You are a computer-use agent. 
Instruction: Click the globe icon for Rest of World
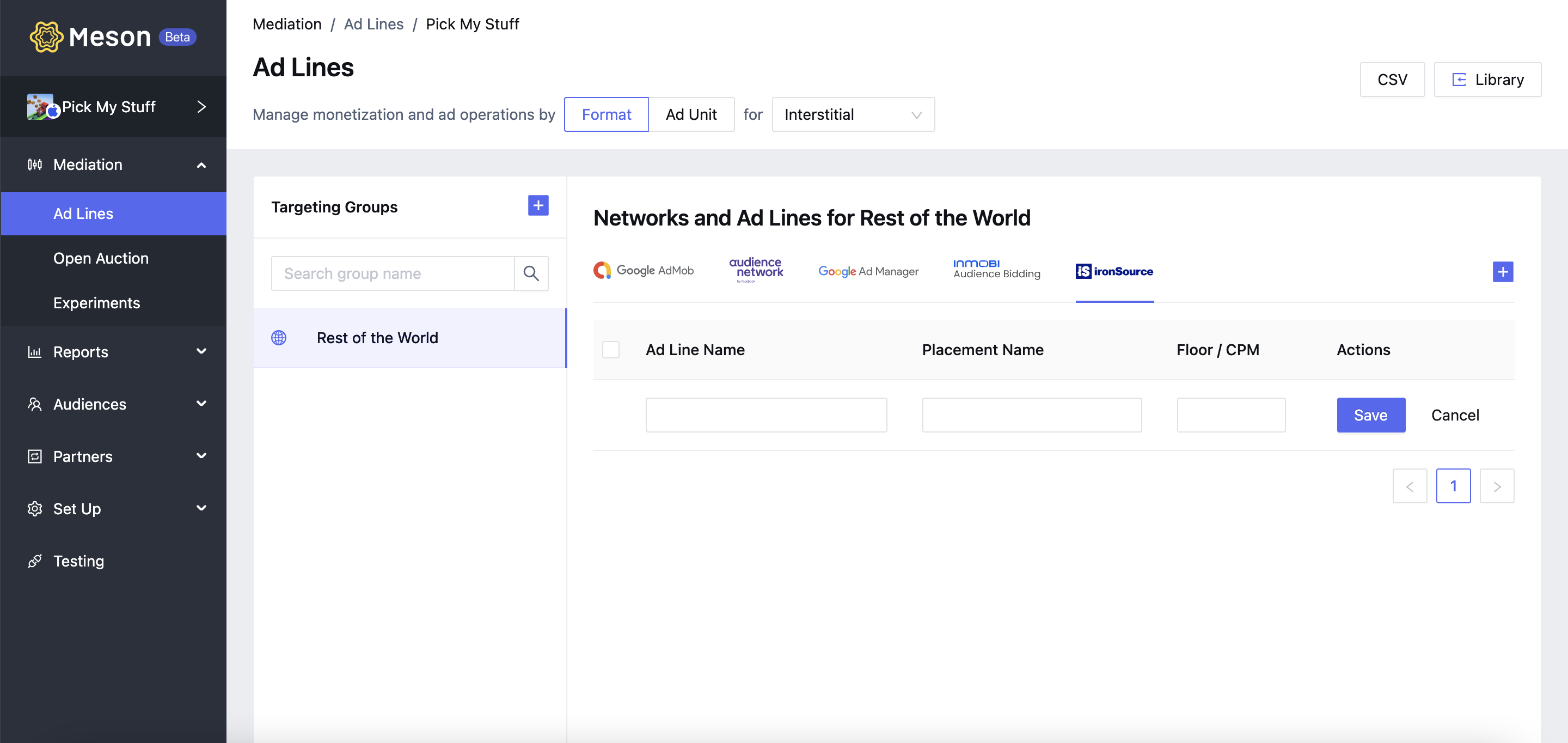click(x=279, y=338)
